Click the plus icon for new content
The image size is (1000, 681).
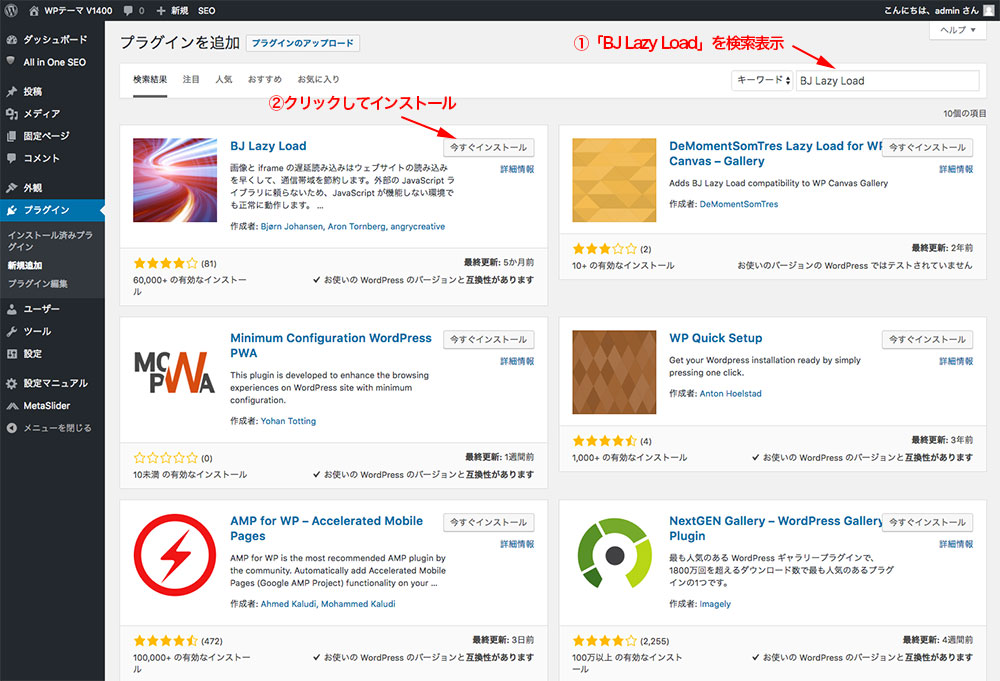(160, 10)
